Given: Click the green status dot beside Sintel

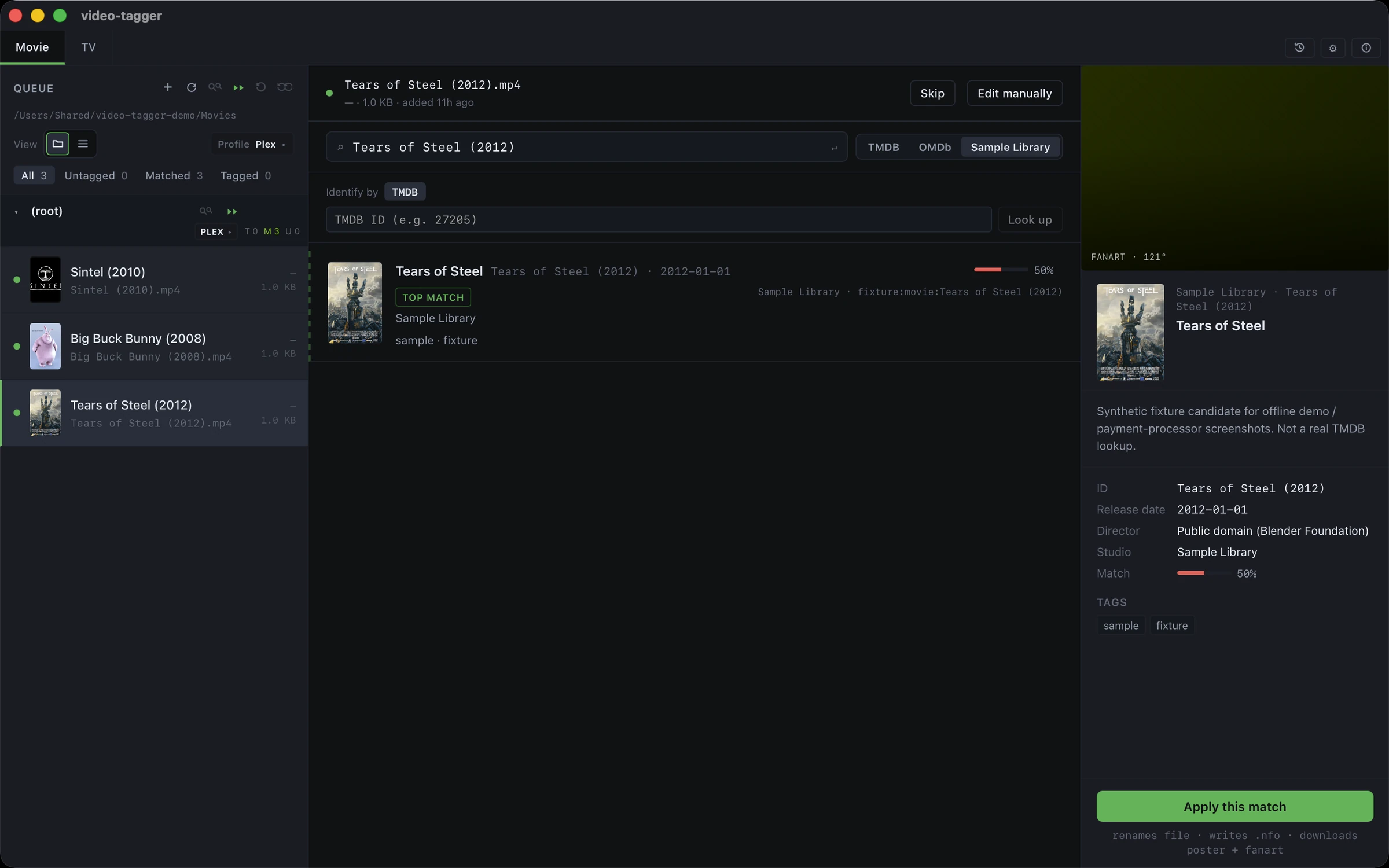Looking at the screenshot, I should click(17, 279).
